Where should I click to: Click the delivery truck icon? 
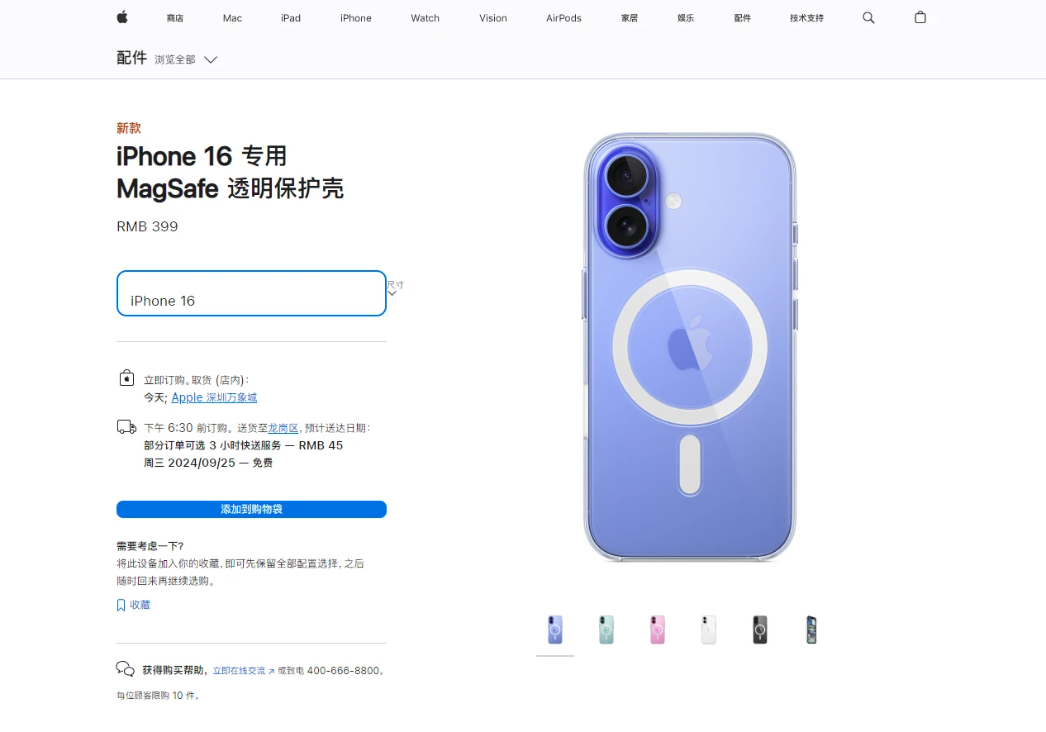tap(126, 427)
